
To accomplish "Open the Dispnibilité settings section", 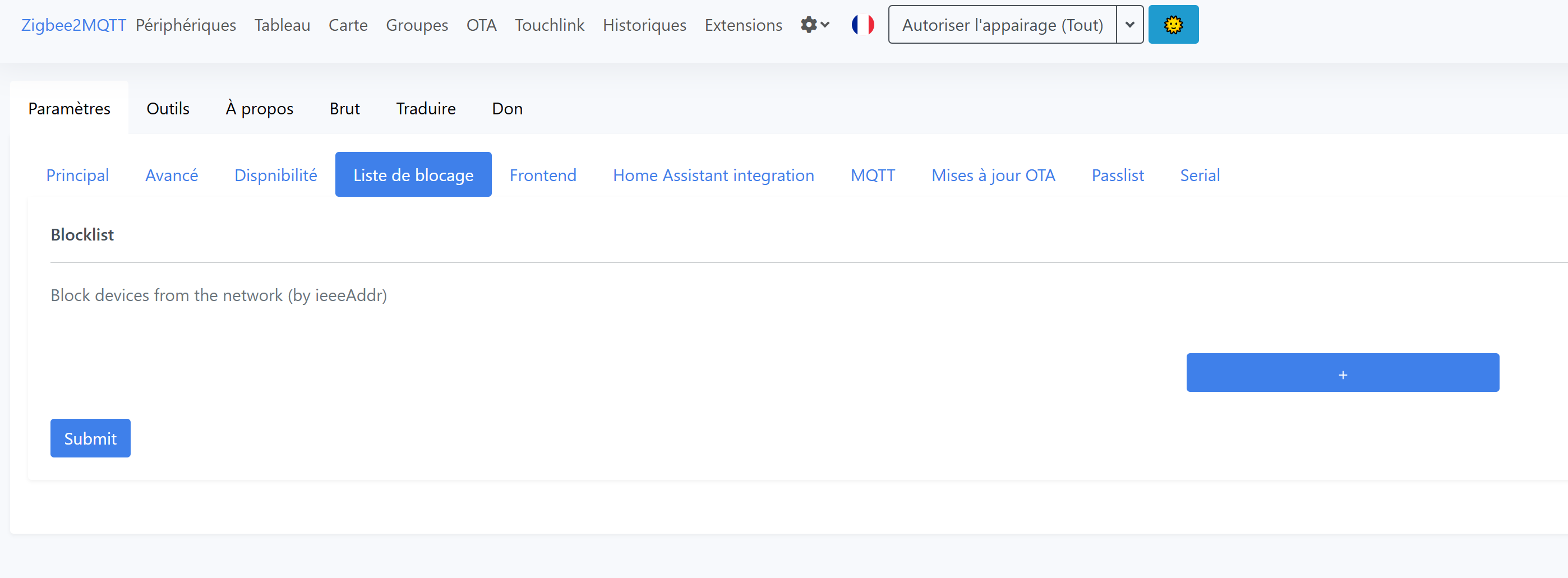I will click(276, 174).
